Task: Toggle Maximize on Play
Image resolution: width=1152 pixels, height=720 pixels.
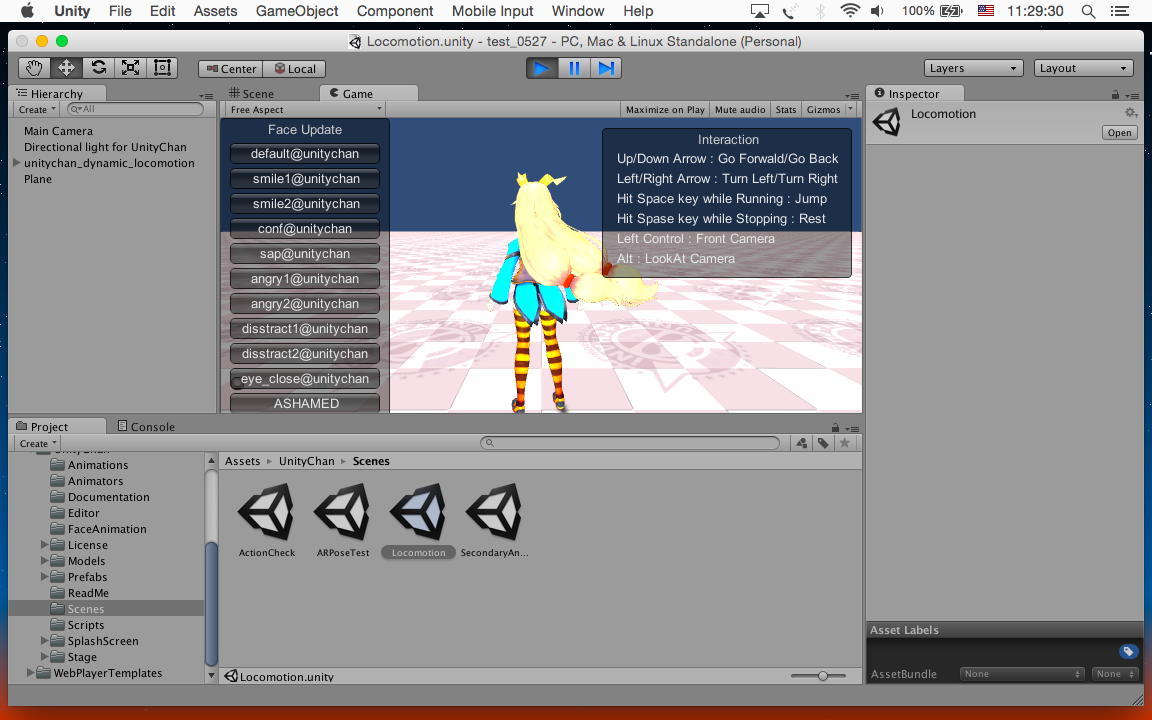Action: (x=665, y=109)
